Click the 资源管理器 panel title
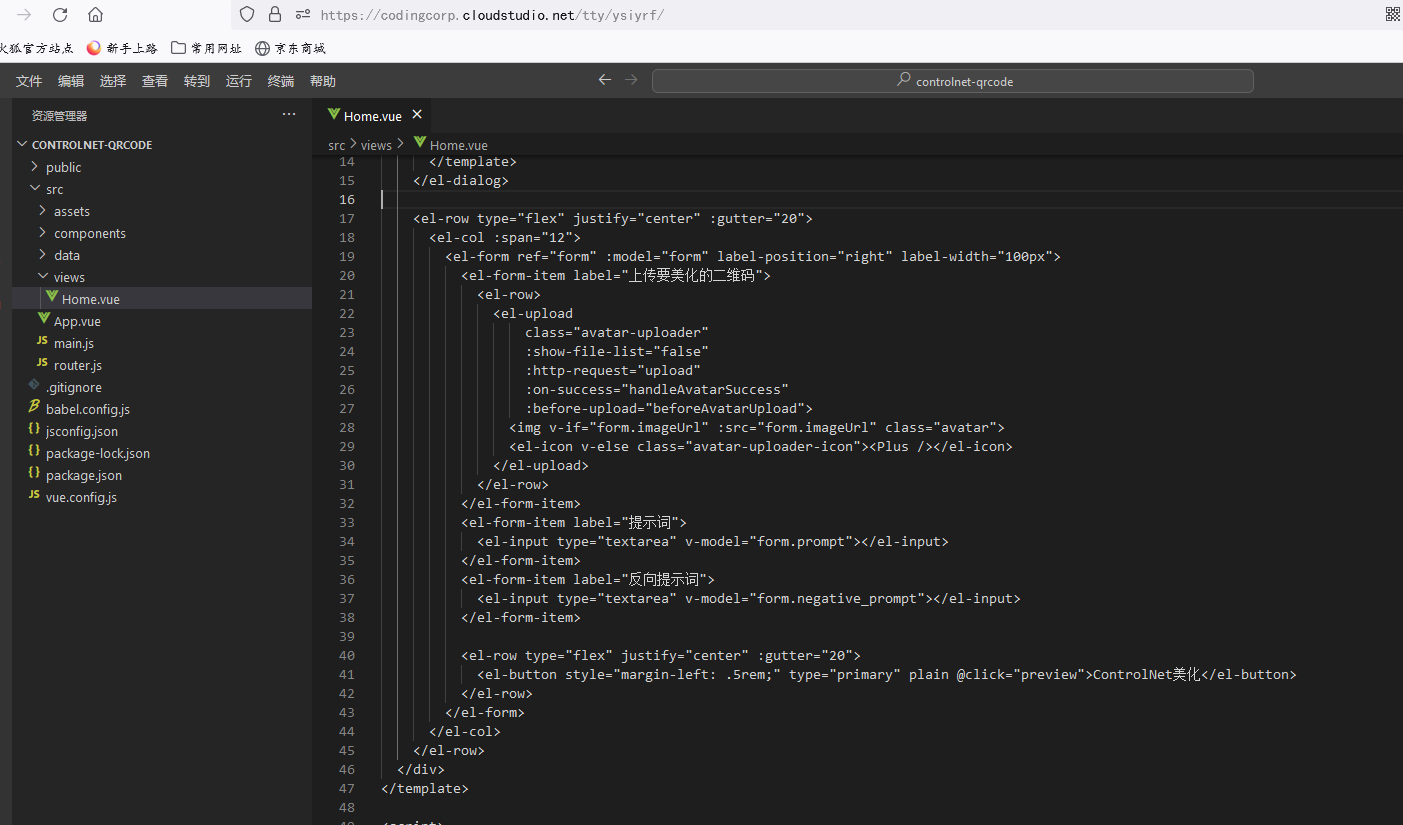The width and height of the screenshot is (1403, 825). [59, 116]
